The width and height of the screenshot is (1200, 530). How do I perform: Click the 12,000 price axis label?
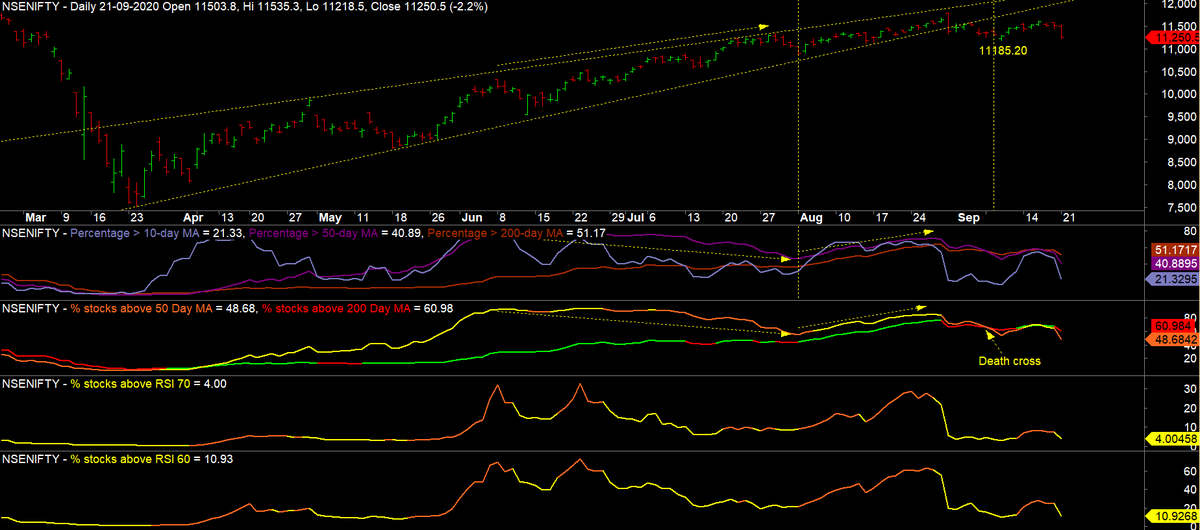[x=1179, y=5]
